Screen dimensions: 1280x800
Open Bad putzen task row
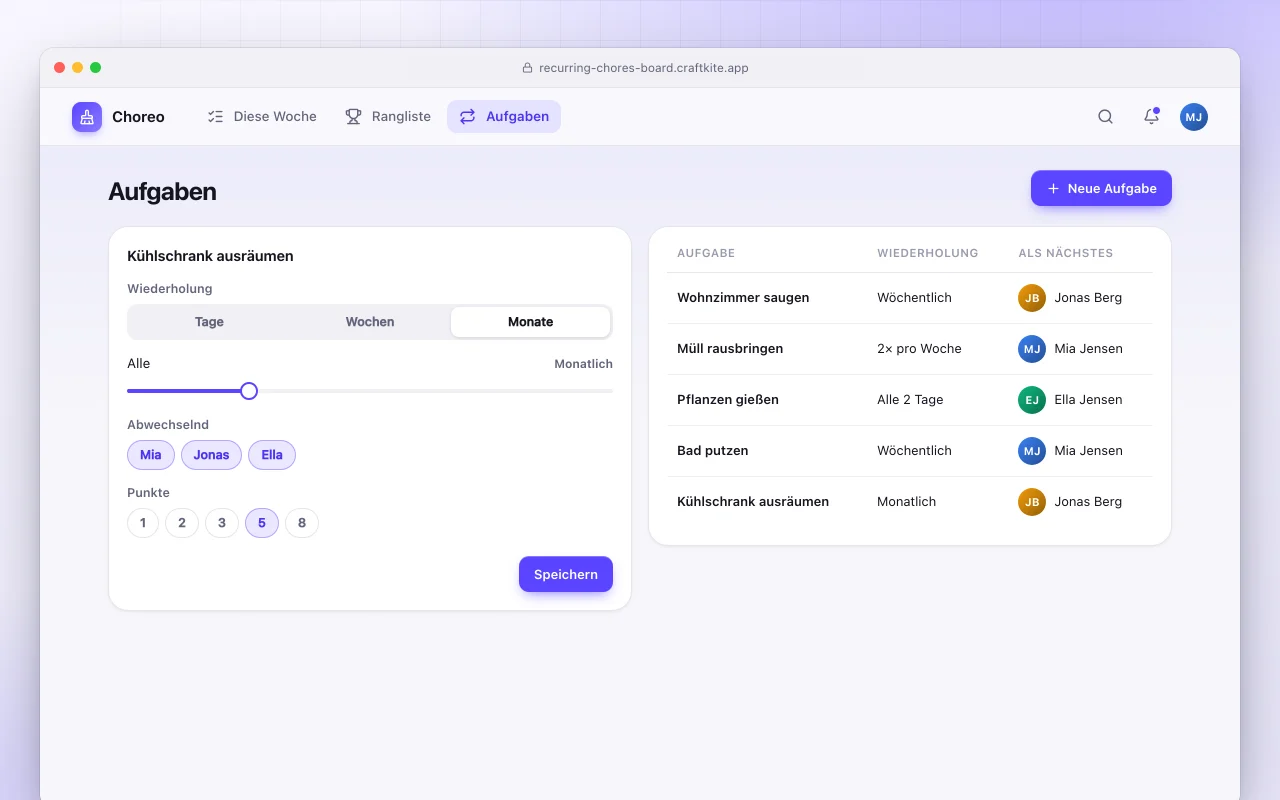click(910, 451)
